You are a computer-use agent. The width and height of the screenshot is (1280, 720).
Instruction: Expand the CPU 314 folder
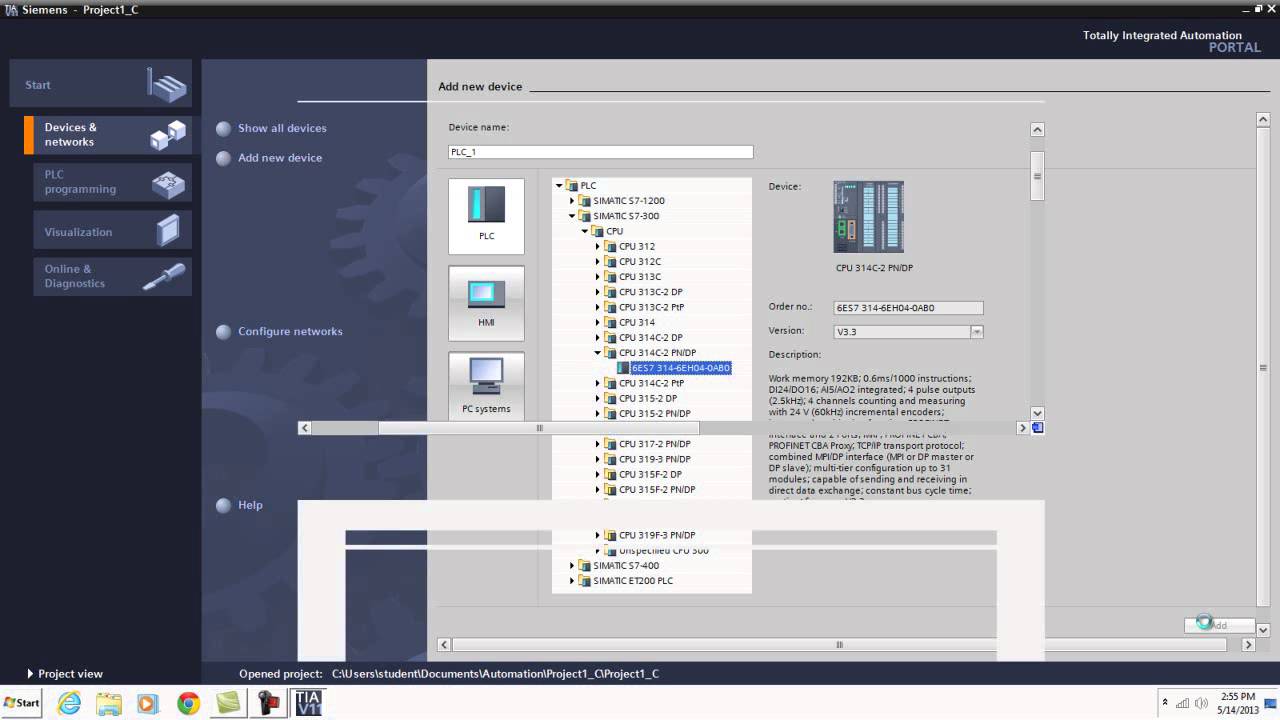(598, 323)
